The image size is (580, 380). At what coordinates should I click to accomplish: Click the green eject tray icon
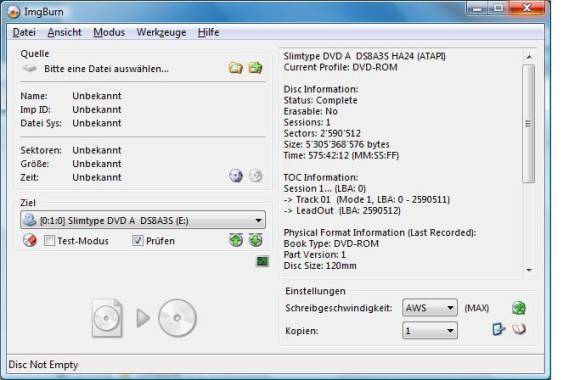click(236, 240)
